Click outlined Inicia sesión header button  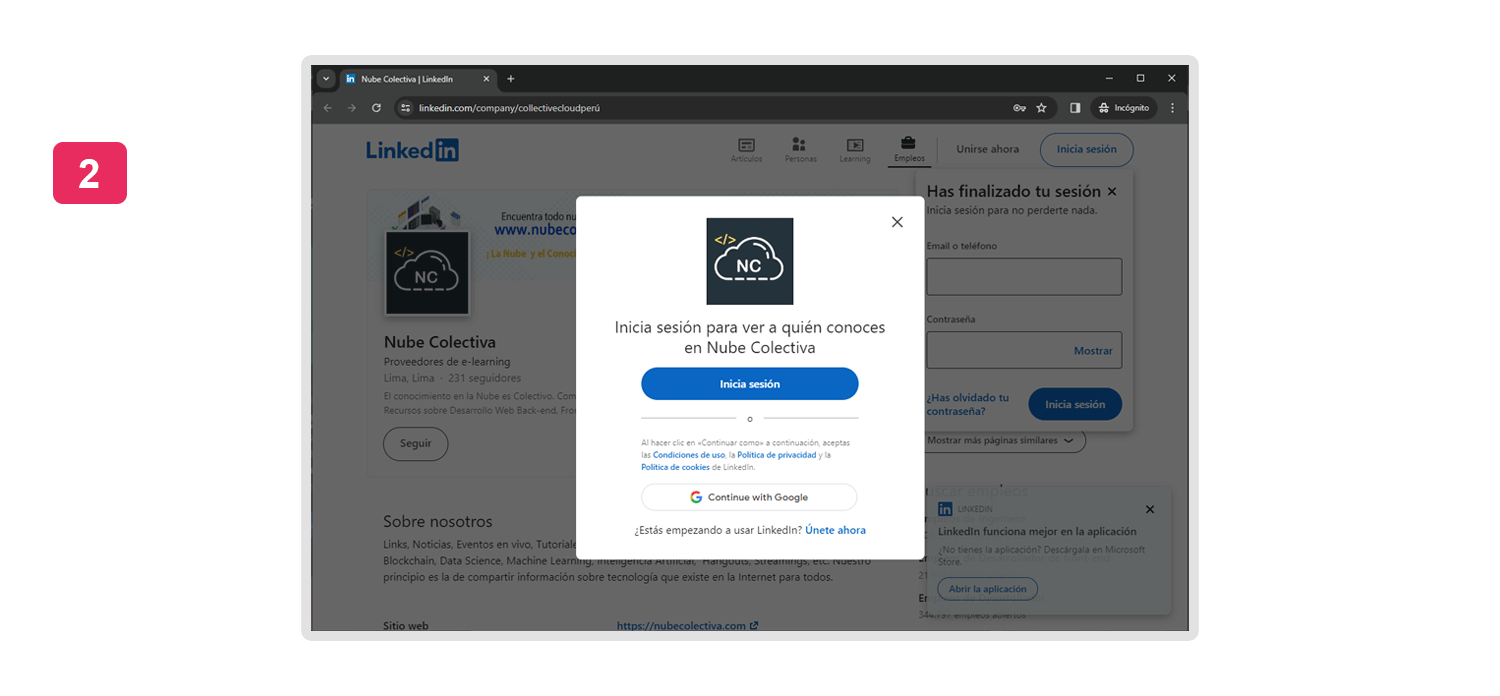pos(1087,149)
